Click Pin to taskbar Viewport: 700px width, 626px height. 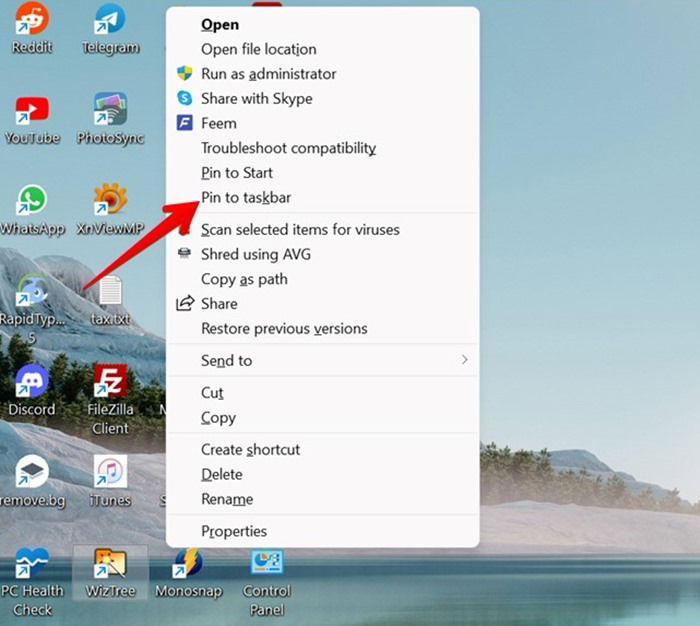322,197
